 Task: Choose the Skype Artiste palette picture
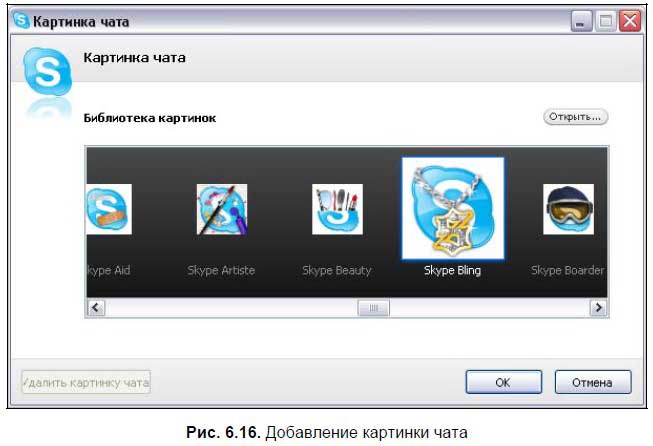[221, 210]
